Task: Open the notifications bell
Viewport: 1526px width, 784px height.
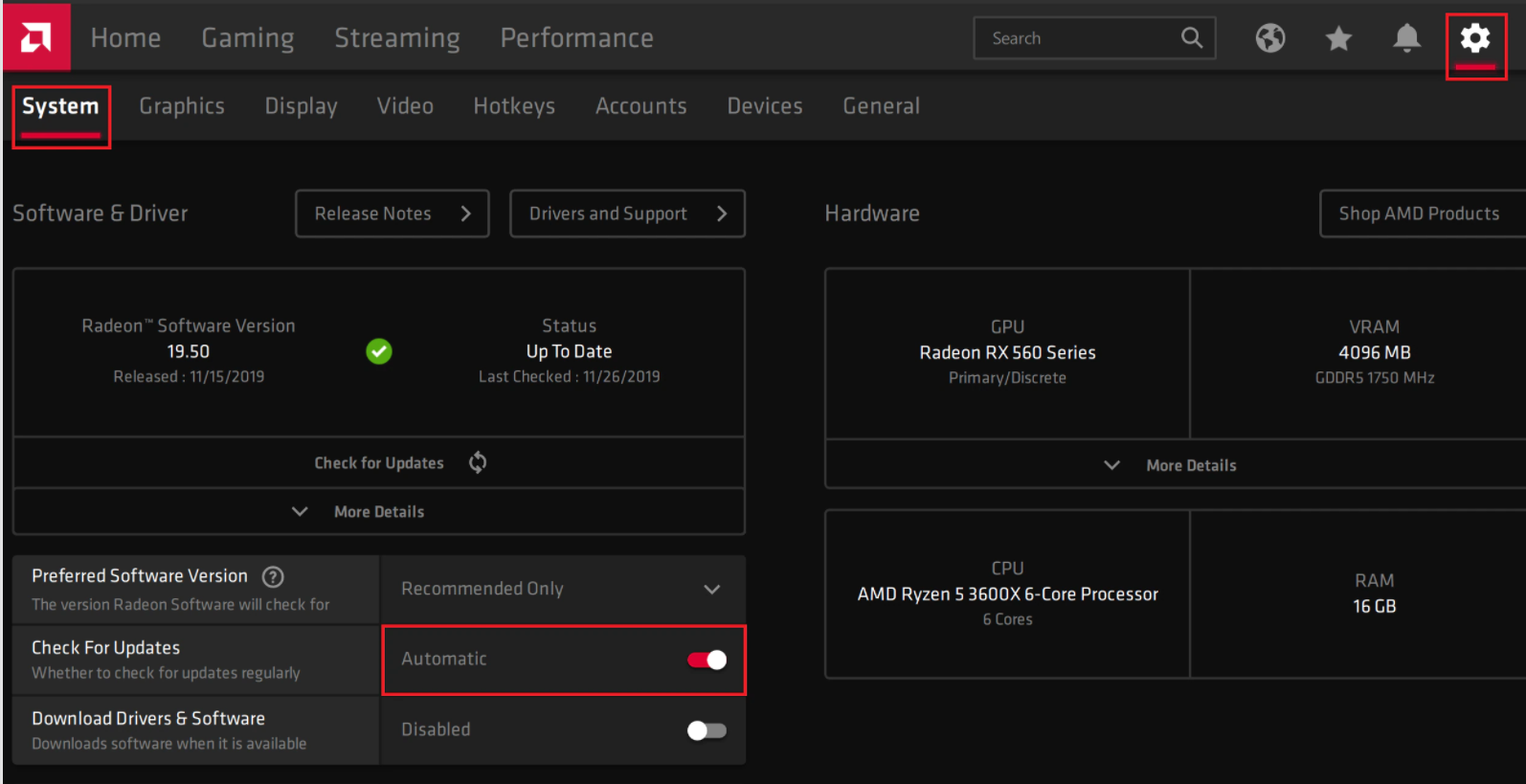Action: (x=1406, y=38)
